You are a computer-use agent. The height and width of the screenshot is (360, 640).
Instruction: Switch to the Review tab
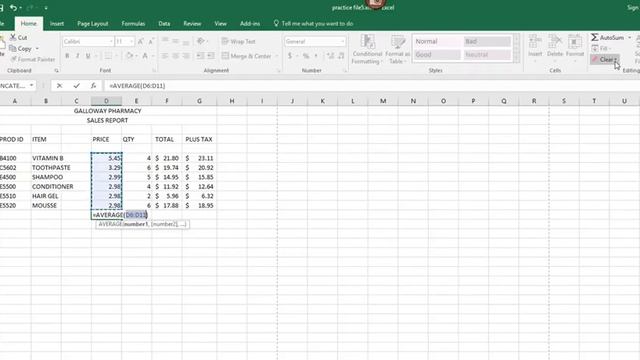click(192, 24)
